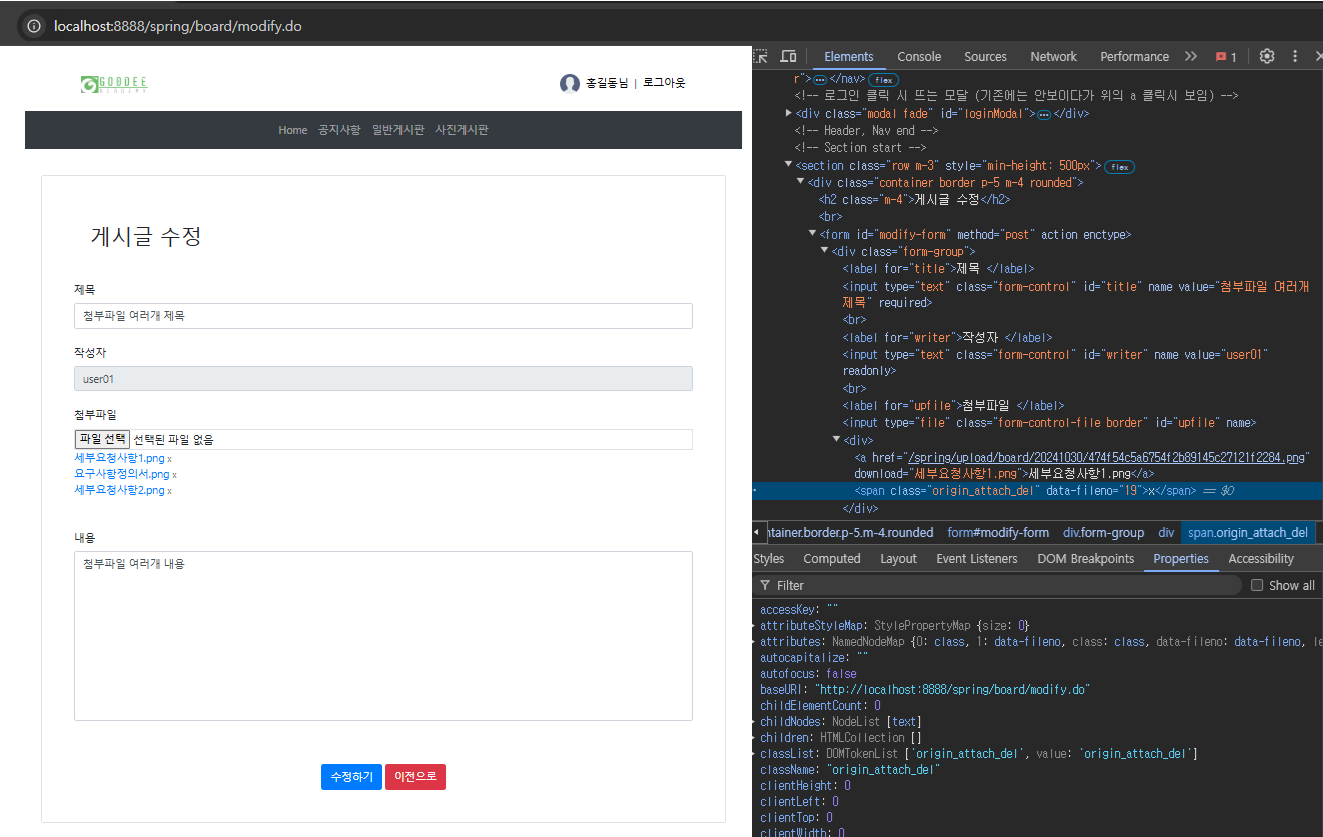Open 일반게시판 in navigation bar

(x=398, y=130)
